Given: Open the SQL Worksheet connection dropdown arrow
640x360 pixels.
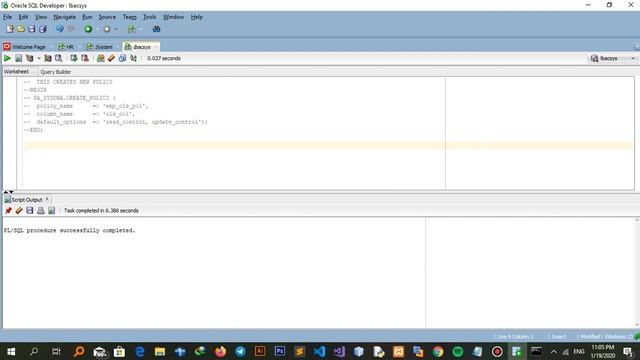Looking at the screenshot, I should [141, 29].
